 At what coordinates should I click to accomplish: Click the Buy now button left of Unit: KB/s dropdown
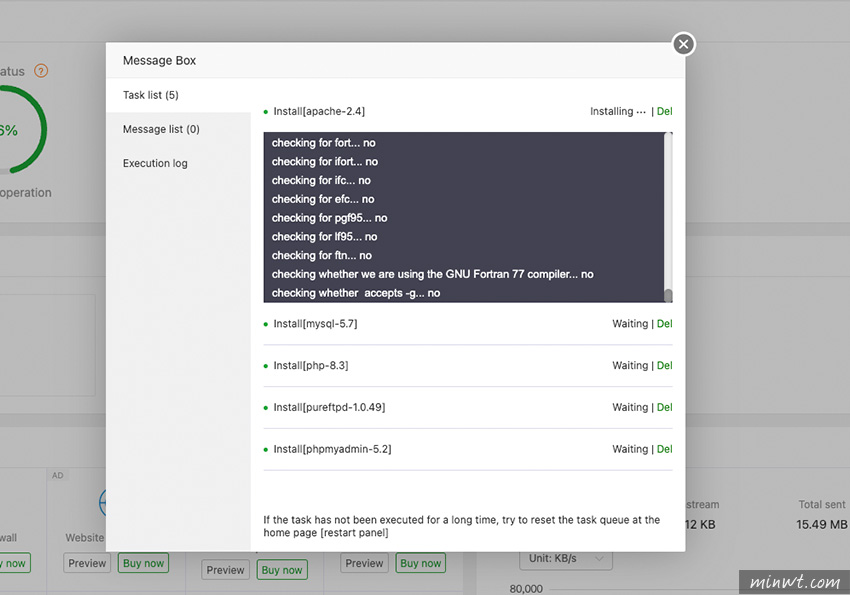click(x=421, y=563)
